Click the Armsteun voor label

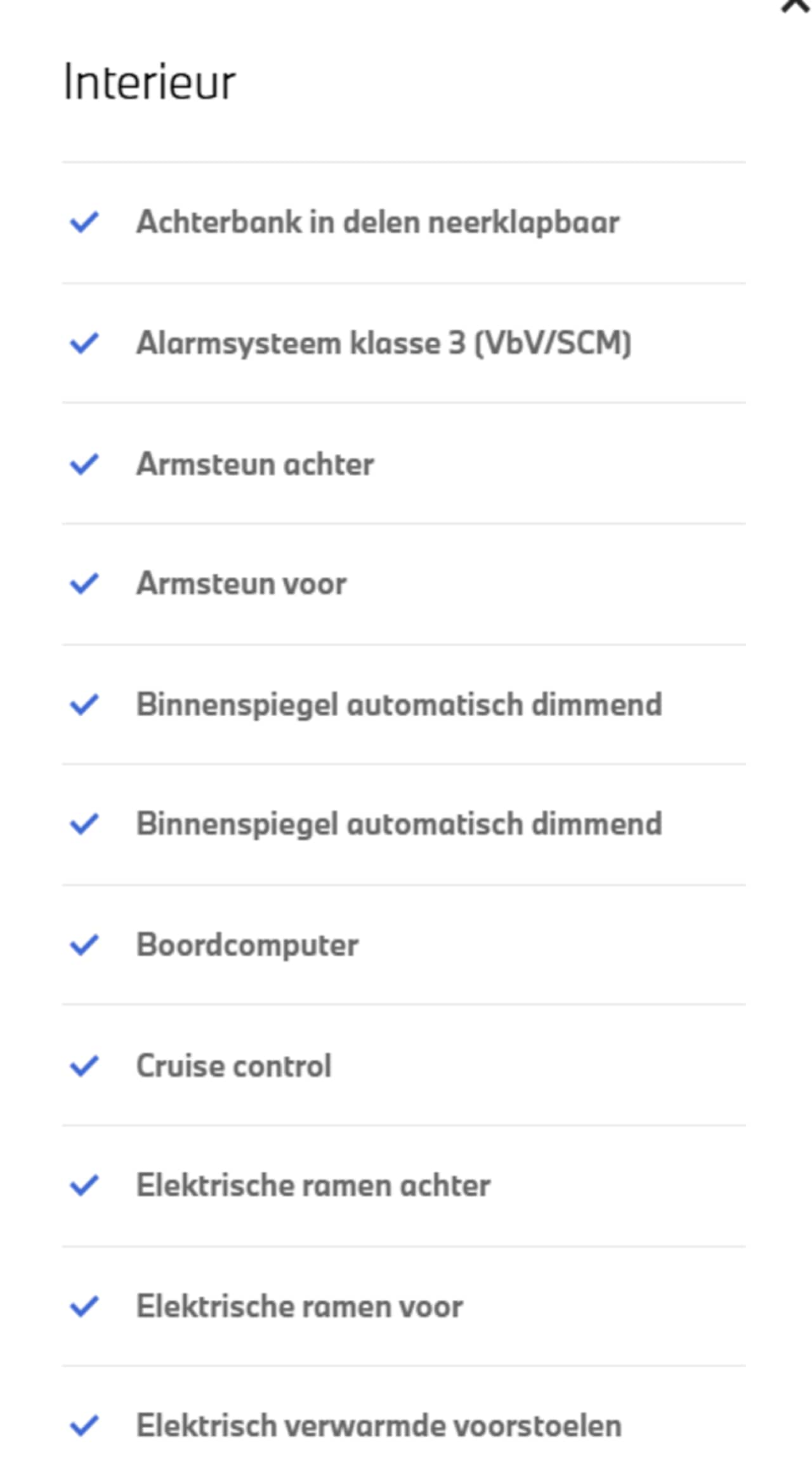(242, 583)
